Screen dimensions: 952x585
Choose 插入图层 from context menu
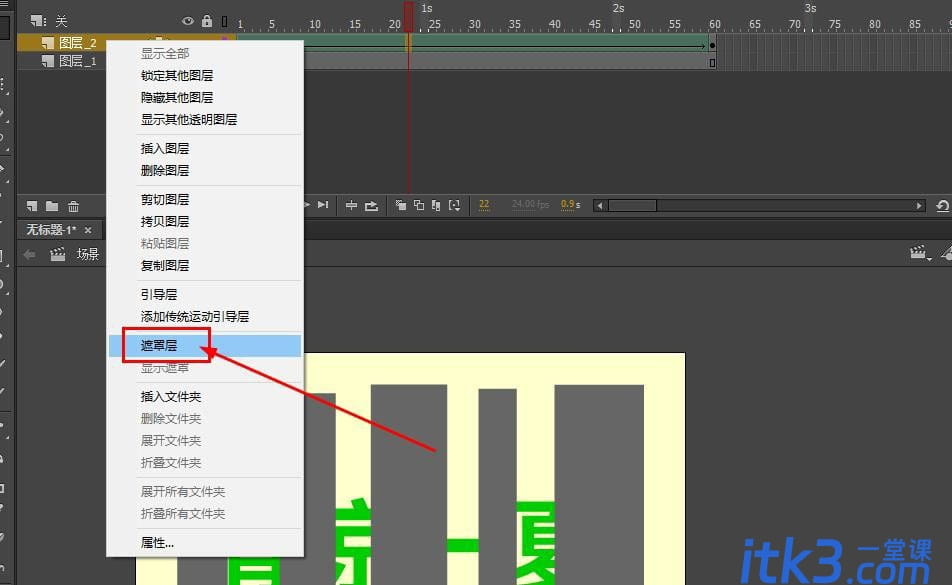[x=205, y=149]
